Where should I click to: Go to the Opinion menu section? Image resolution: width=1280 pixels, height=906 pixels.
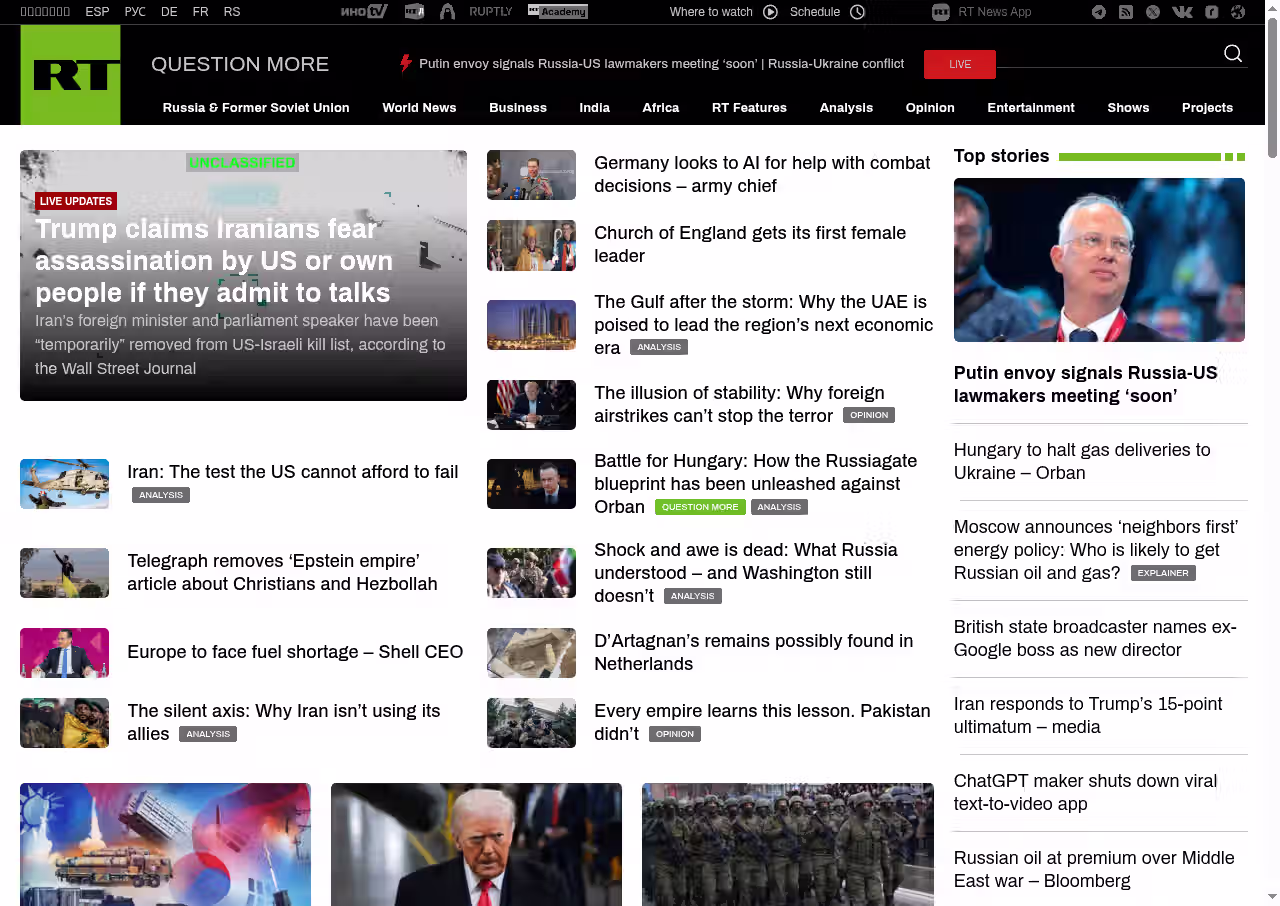click(929, 108)
